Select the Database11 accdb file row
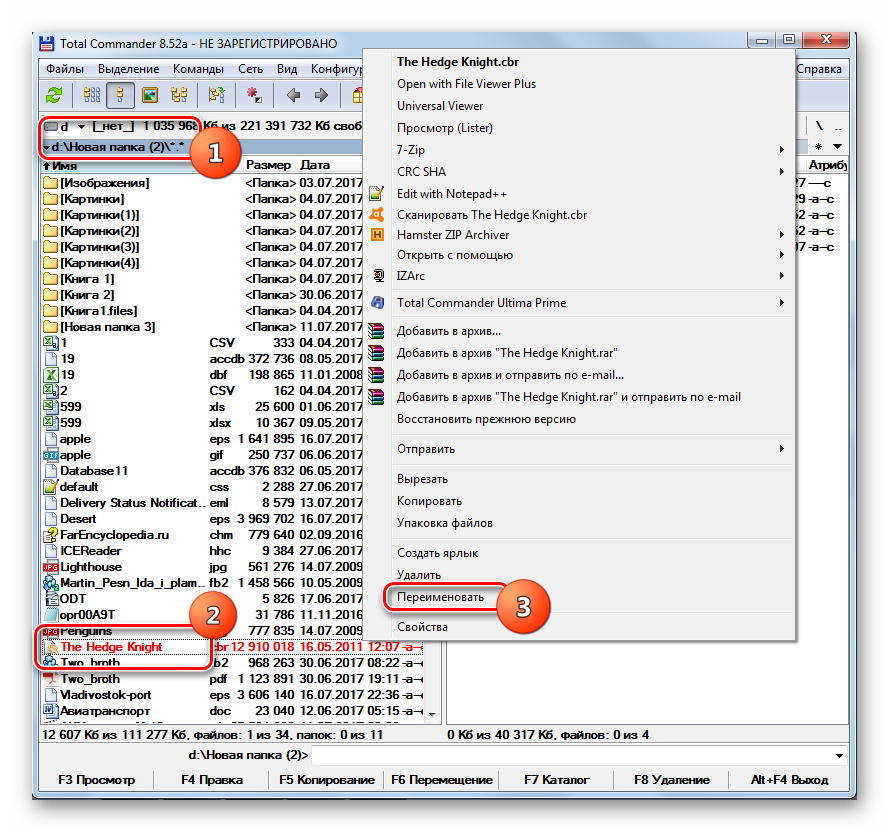The image size is (889, 832). point(202,471)
